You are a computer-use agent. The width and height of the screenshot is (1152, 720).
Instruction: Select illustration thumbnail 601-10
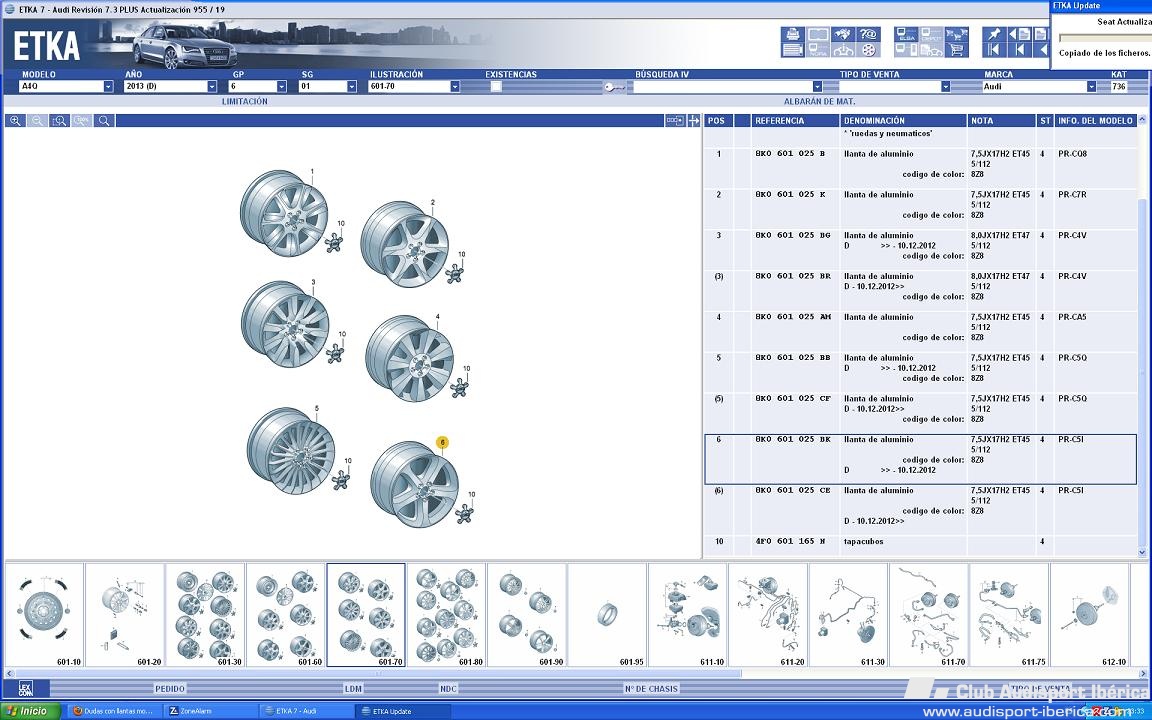click(x=44, y=615)
